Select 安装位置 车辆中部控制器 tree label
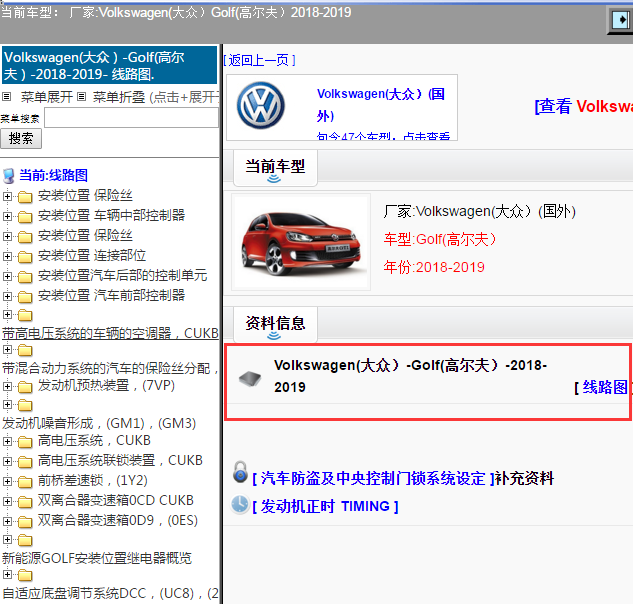633x604 pixels. 111,215
